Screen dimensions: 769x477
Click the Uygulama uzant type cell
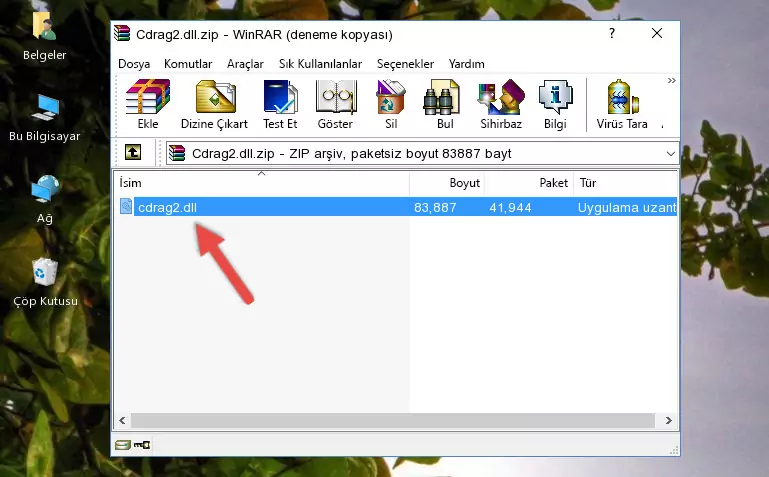tap(627, 207)
